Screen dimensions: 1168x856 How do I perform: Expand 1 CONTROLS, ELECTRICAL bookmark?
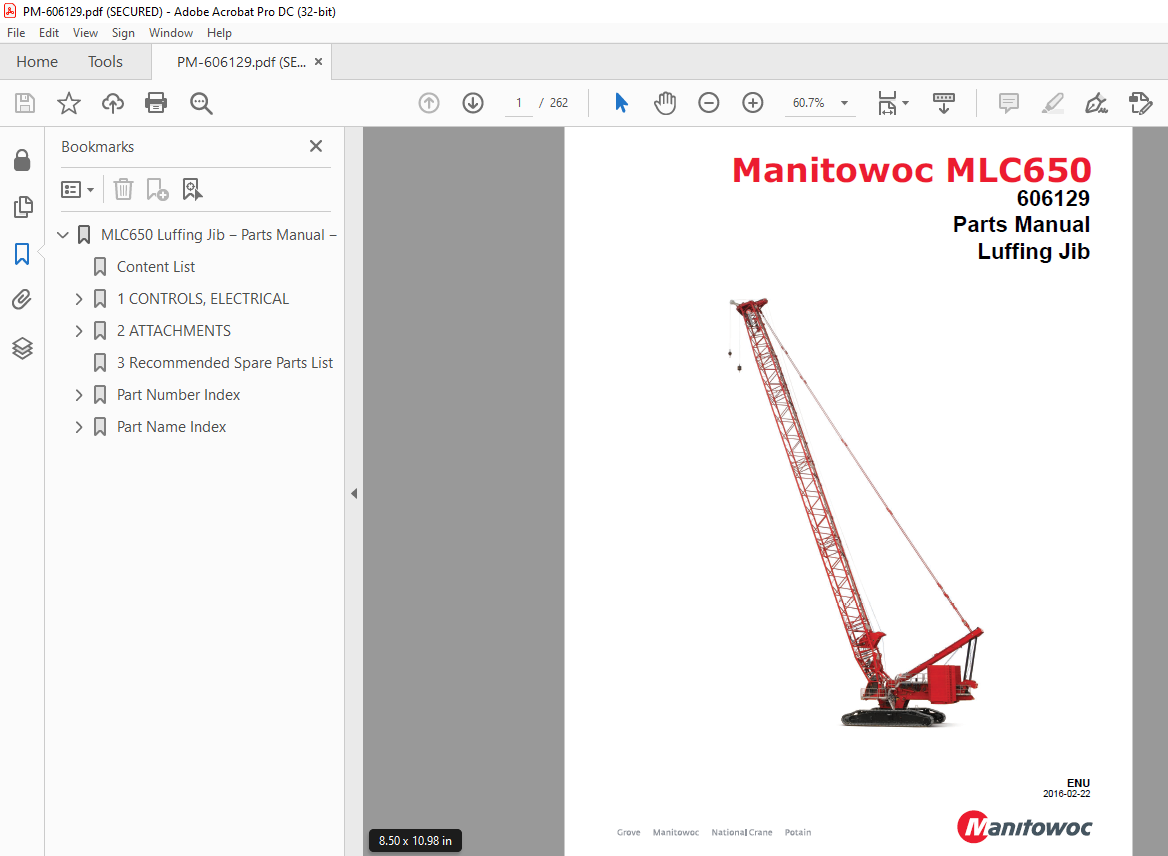(79, 299)
